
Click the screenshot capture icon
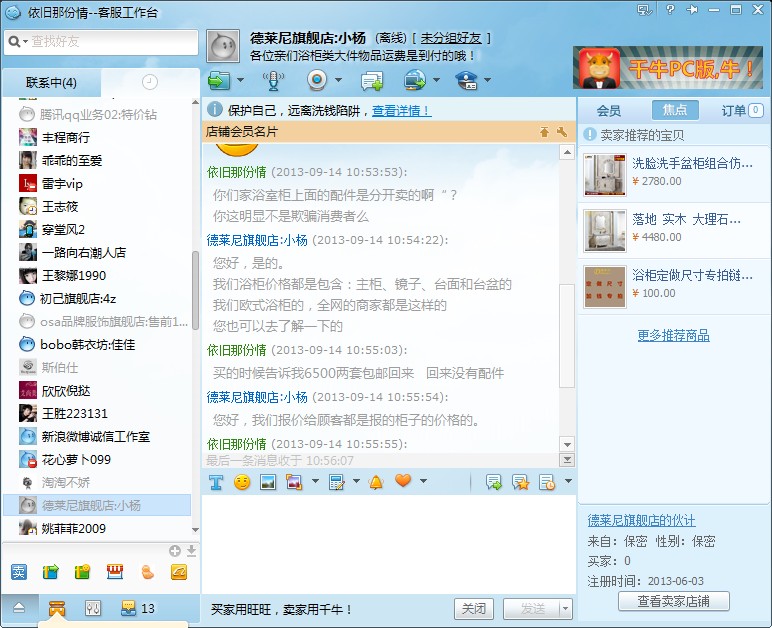tap(294, 482)
